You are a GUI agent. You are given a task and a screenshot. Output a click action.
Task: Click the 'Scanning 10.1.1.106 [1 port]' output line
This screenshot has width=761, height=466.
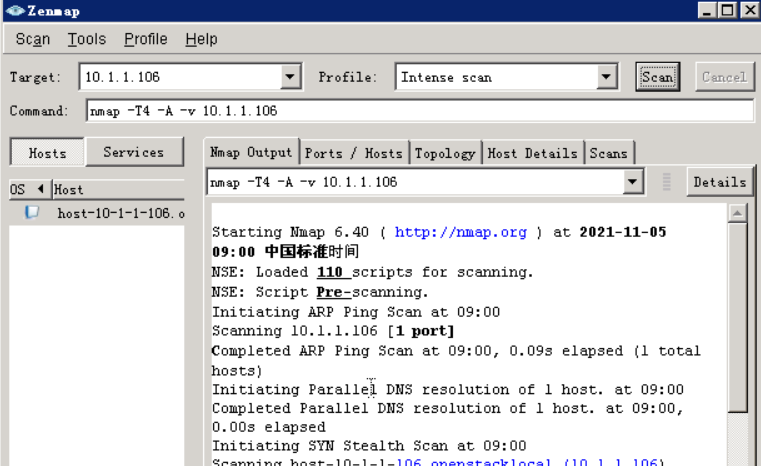333,331
